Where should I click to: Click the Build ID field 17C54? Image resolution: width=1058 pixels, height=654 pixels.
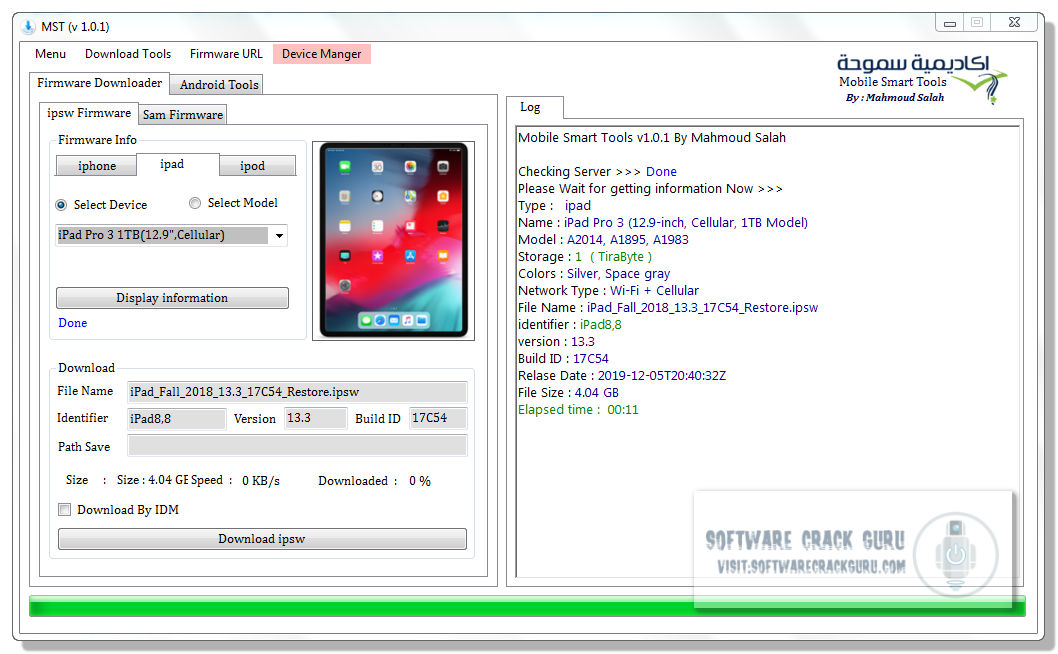point(438,418)
